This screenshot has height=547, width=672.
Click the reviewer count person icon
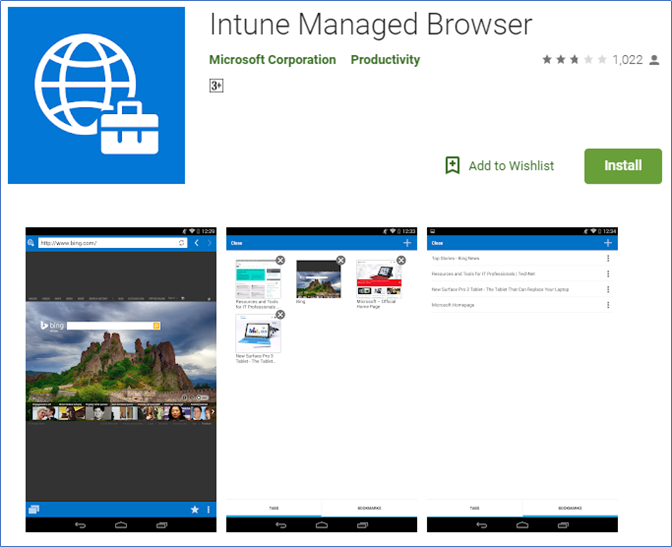(654, 60)
